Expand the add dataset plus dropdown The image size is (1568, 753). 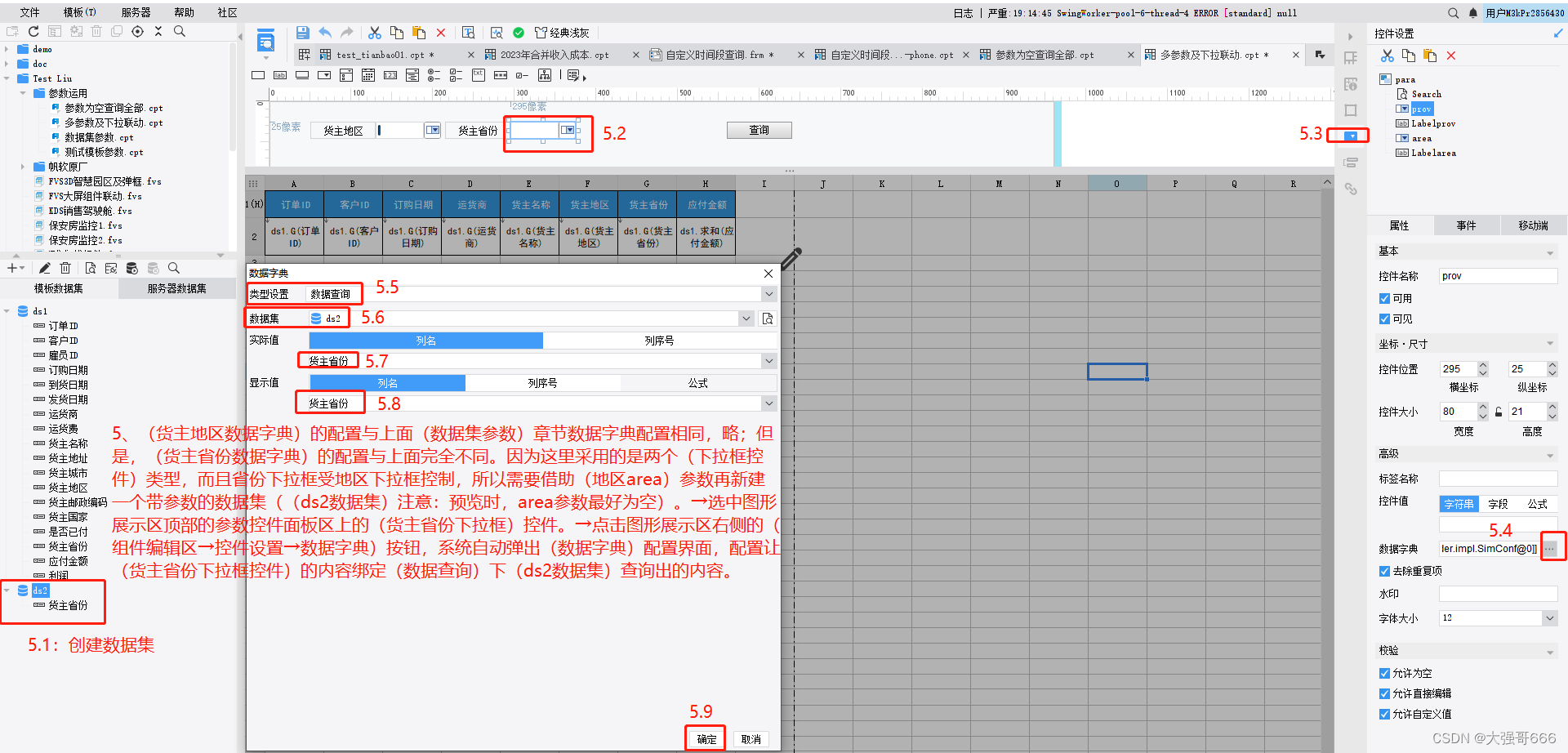pyautogui.click(x=16, y=268)
